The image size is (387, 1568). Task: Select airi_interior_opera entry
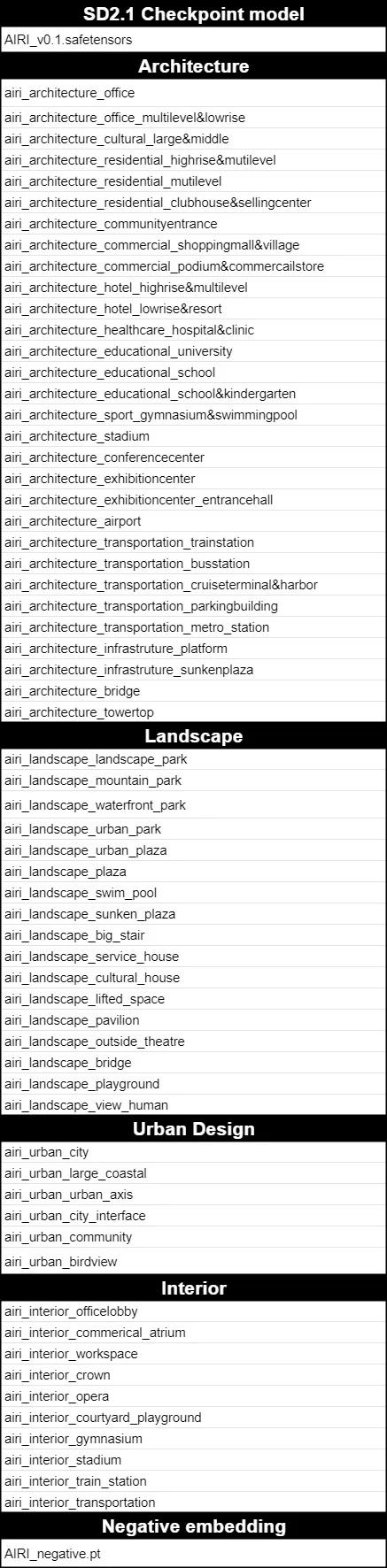pos(193,1396)
